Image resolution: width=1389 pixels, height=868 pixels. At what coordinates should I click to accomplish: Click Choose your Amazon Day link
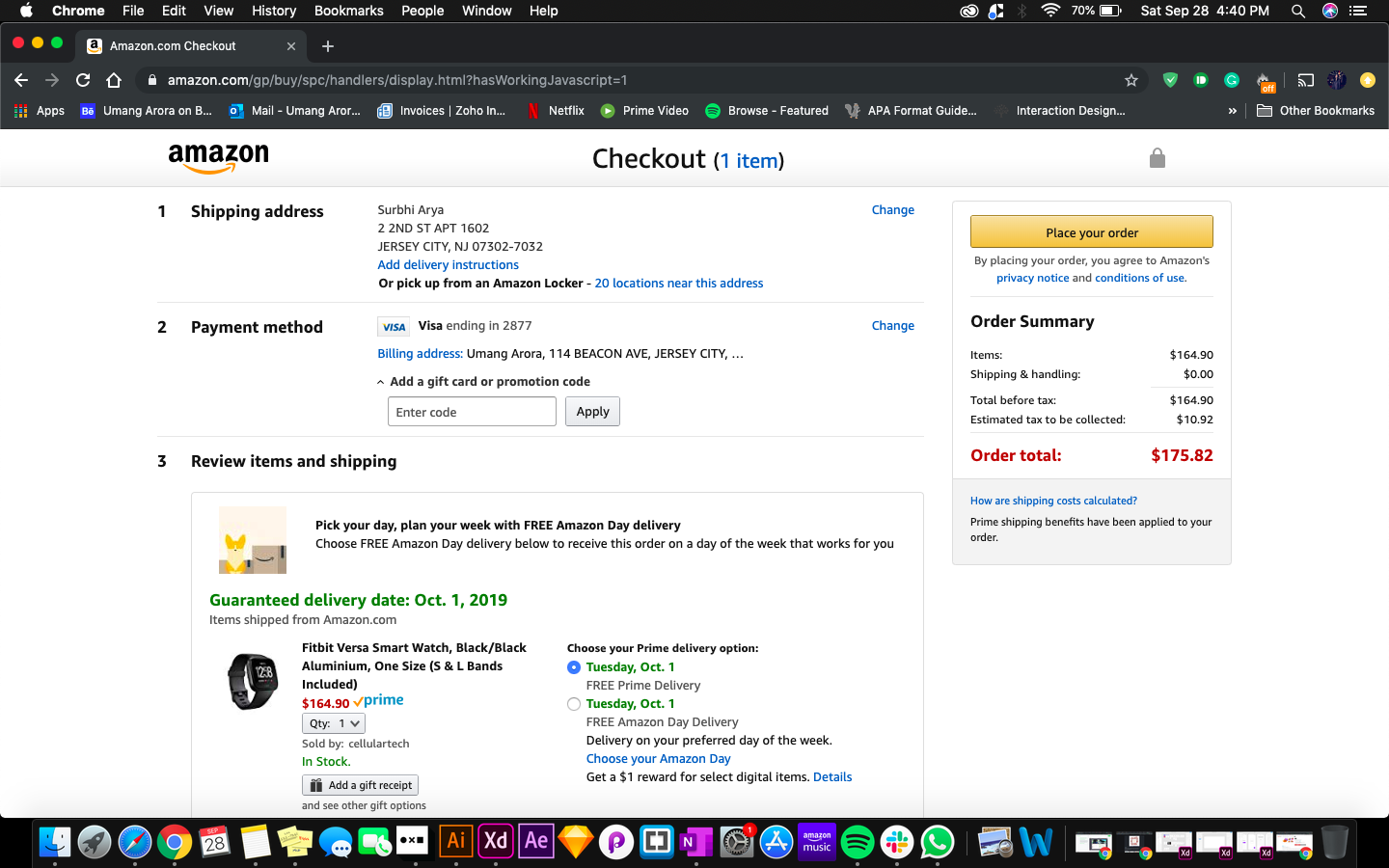point(658,759)
